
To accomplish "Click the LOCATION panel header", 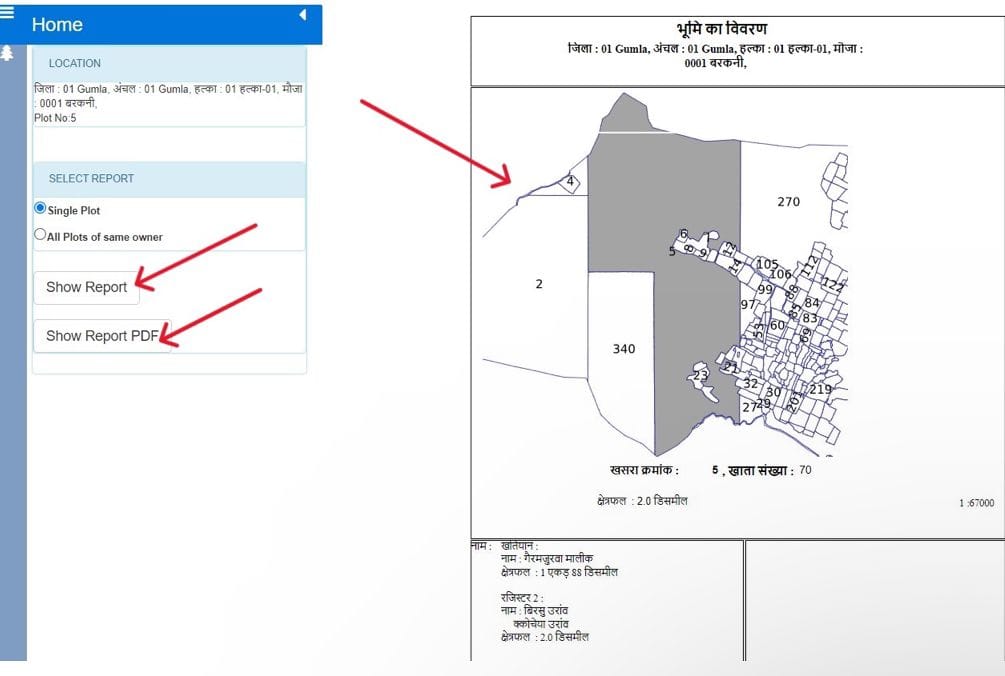I will tap(169, 63).
